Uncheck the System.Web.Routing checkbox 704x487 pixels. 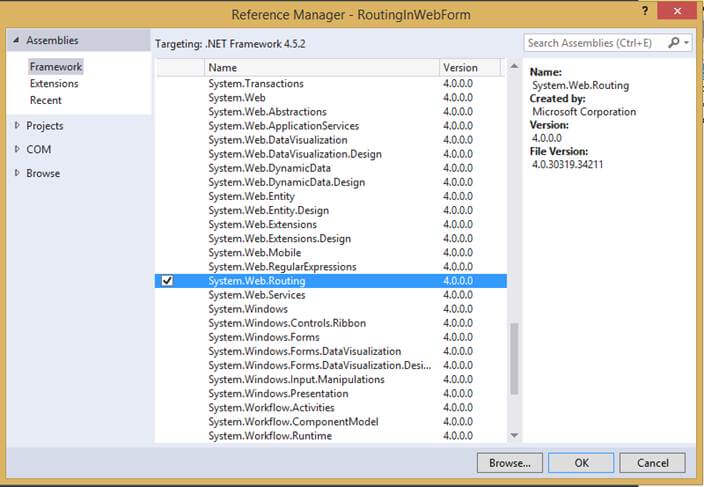pyautogui.click(x=167, y=281)
